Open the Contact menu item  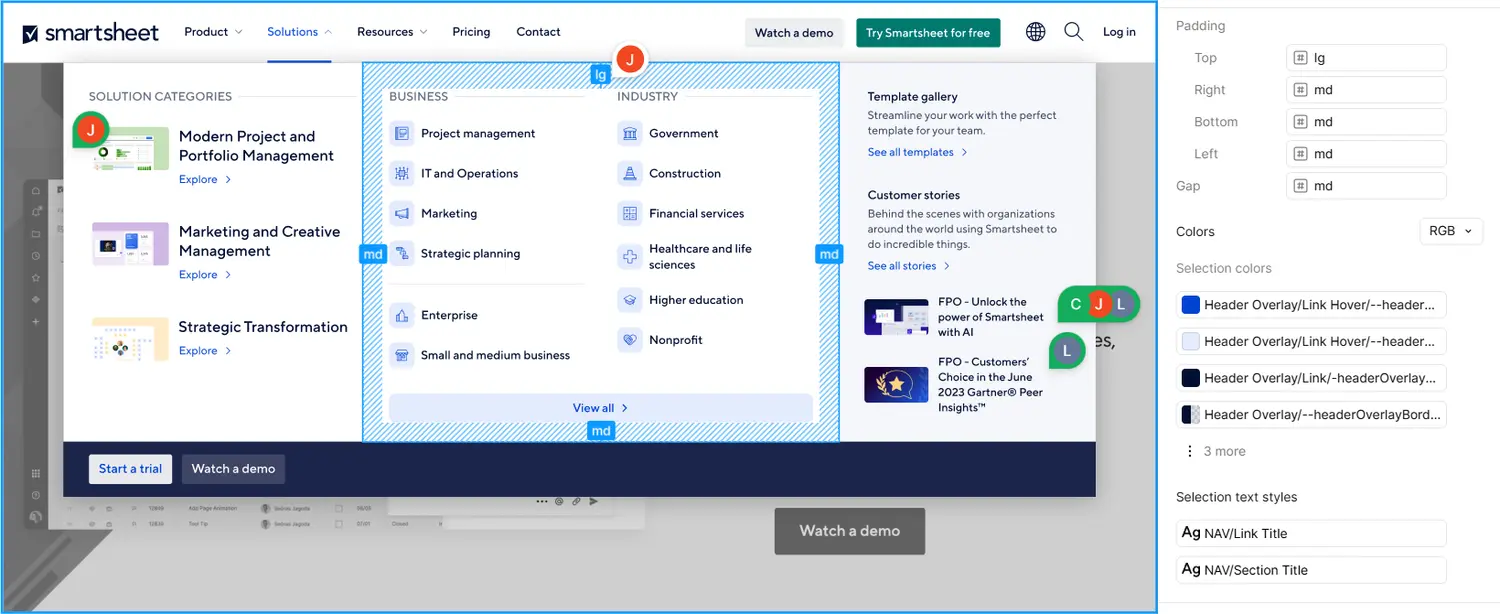pos(538,32)
